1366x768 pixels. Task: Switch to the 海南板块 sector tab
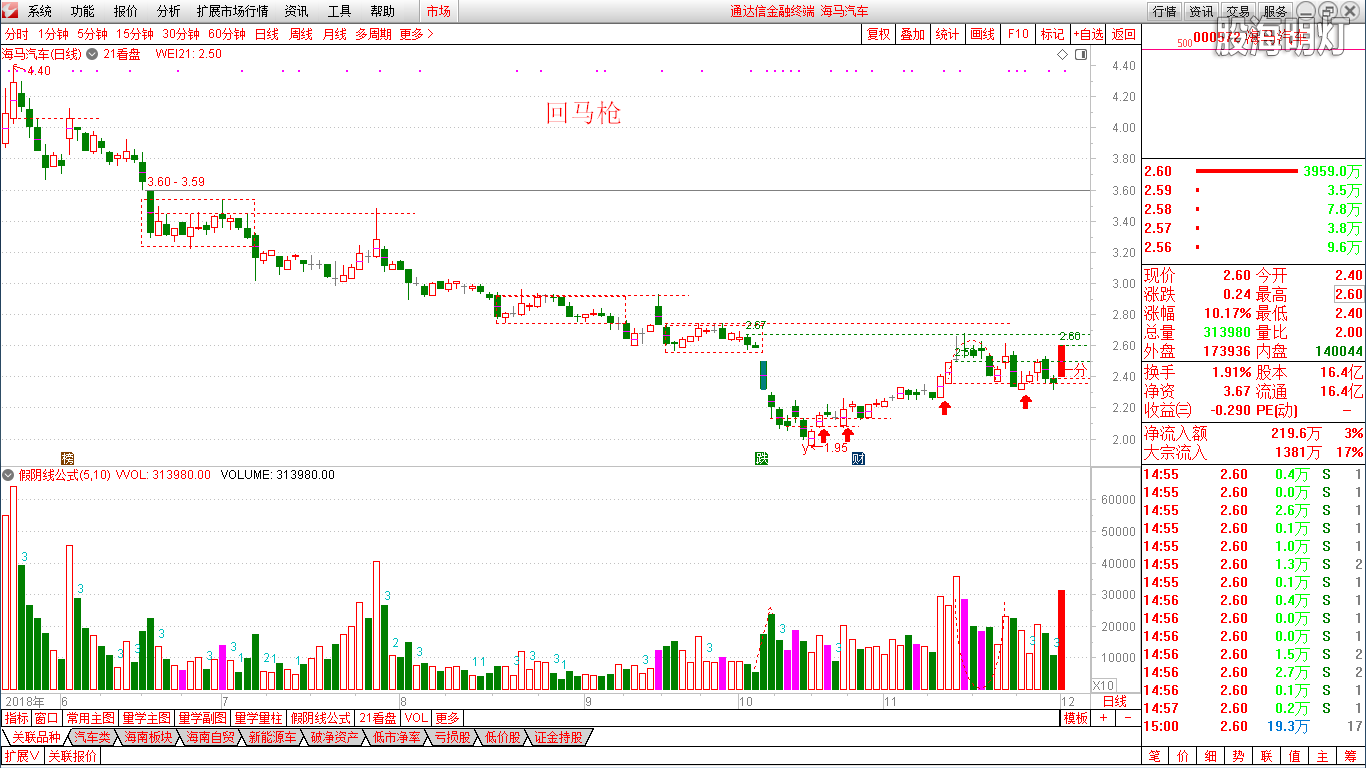[x=149, y=737]
